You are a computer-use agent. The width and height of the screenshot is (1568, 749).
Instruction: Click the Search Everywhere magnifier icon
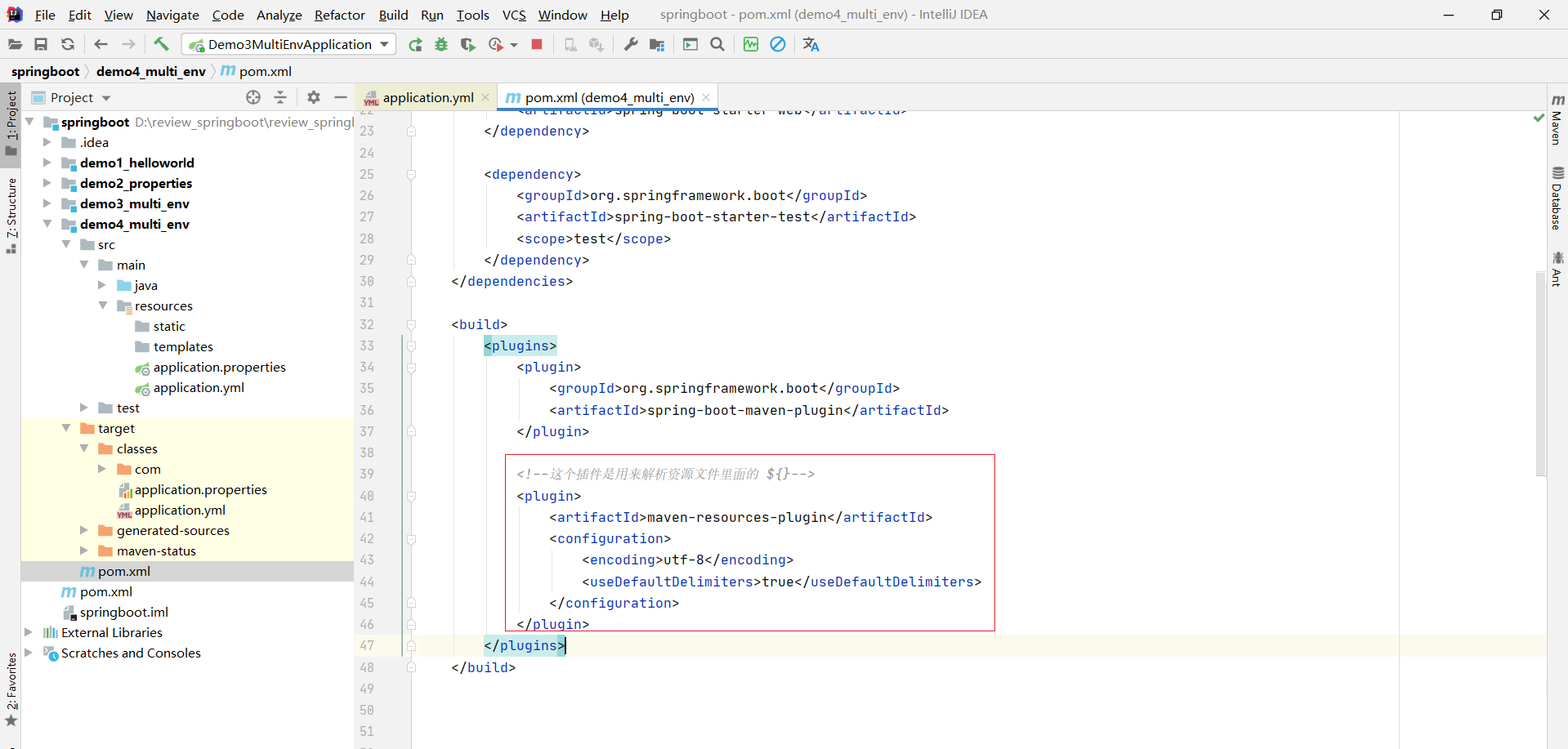[717, 44]
